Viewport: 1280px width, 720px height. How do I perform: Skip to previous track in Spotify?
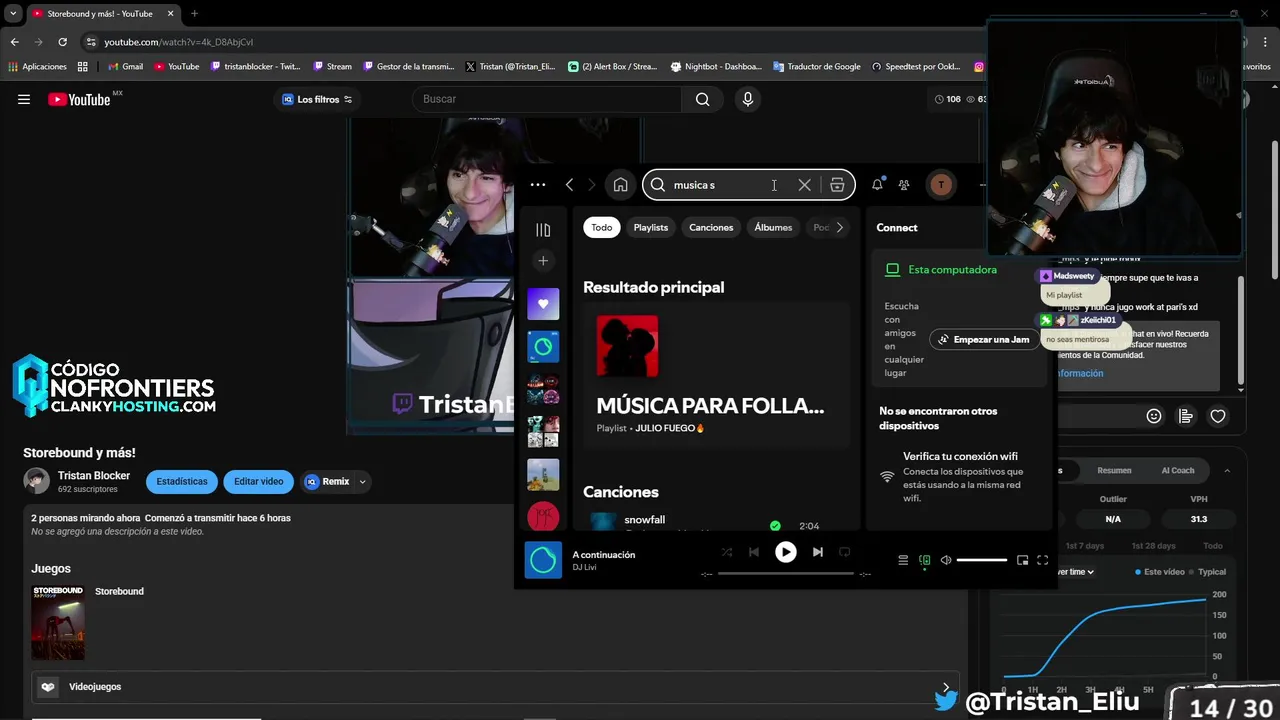tap(754, 552)
